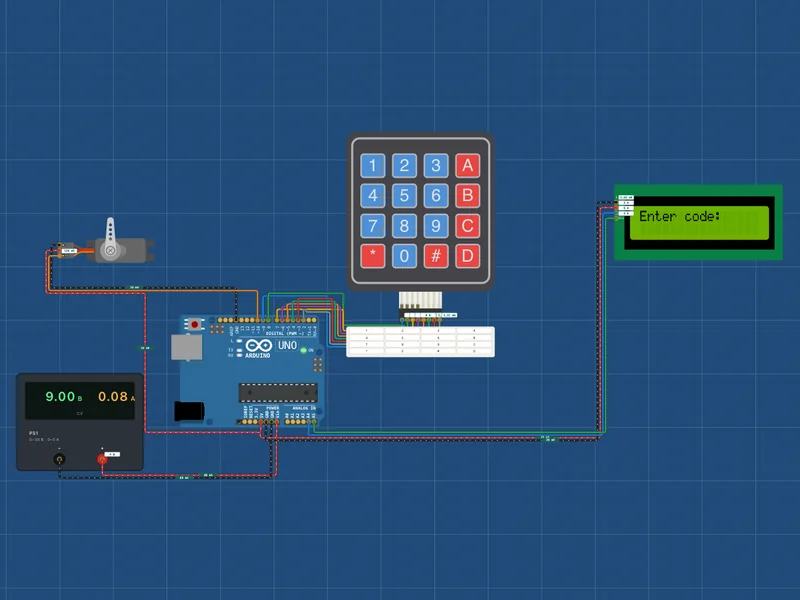This screenshot has height=600, width=800.
Task: Click the power supply black negative terminal
Action: (x=59, y=460)
